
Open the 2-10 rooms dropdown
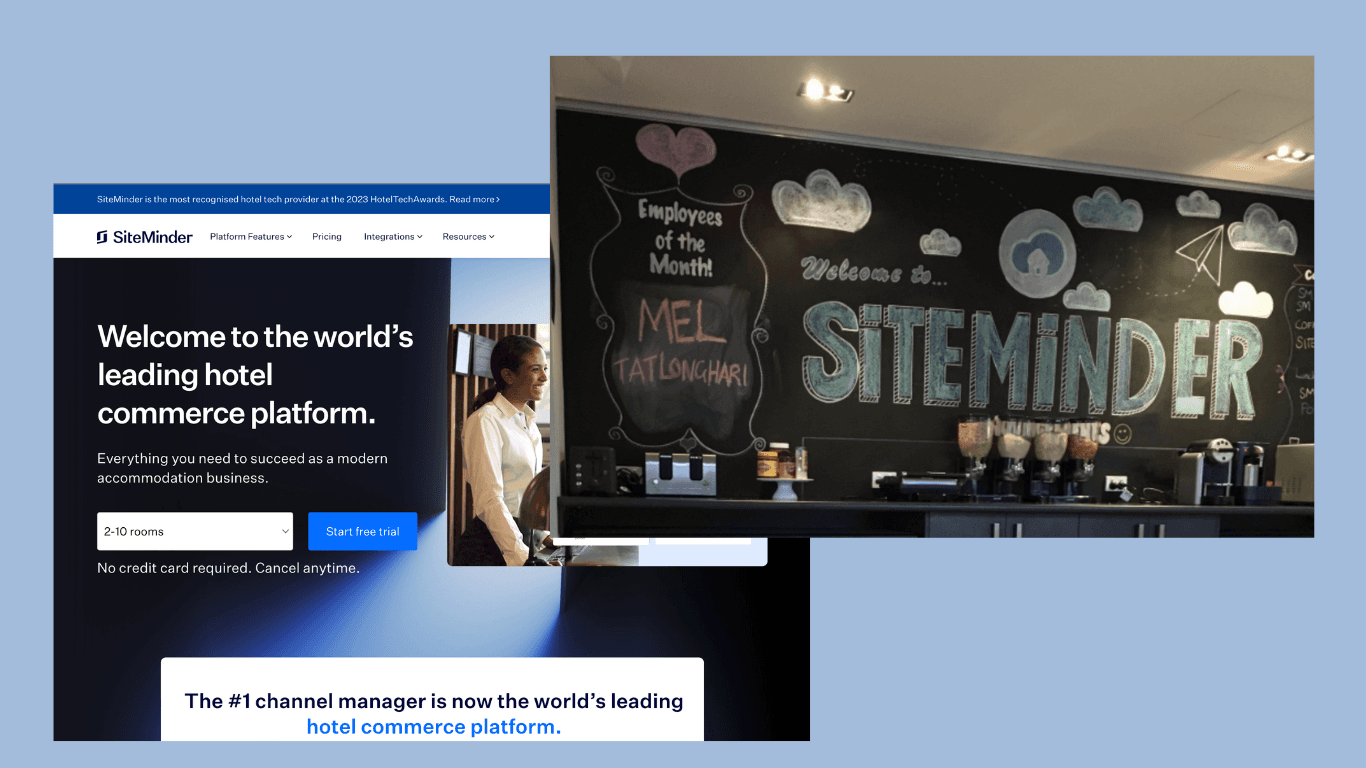(195, 531)
